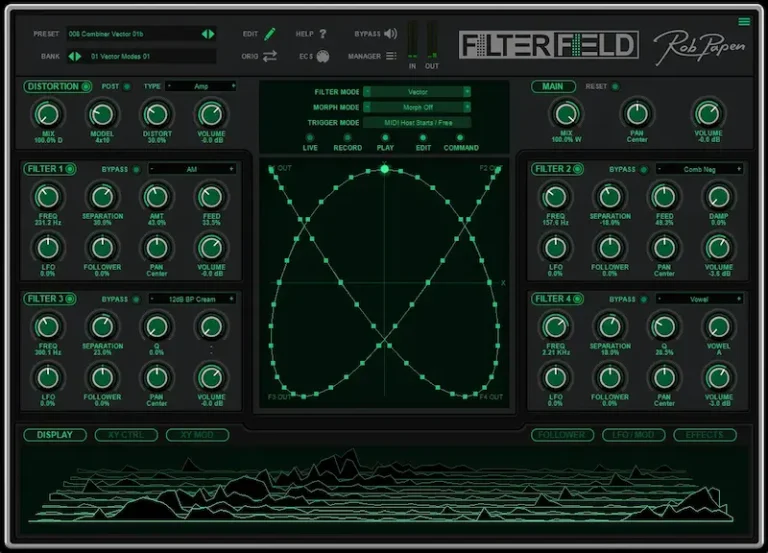Click Filter 2 Damp knob
The width and height of the screenshot is (768, 553).
719,197
